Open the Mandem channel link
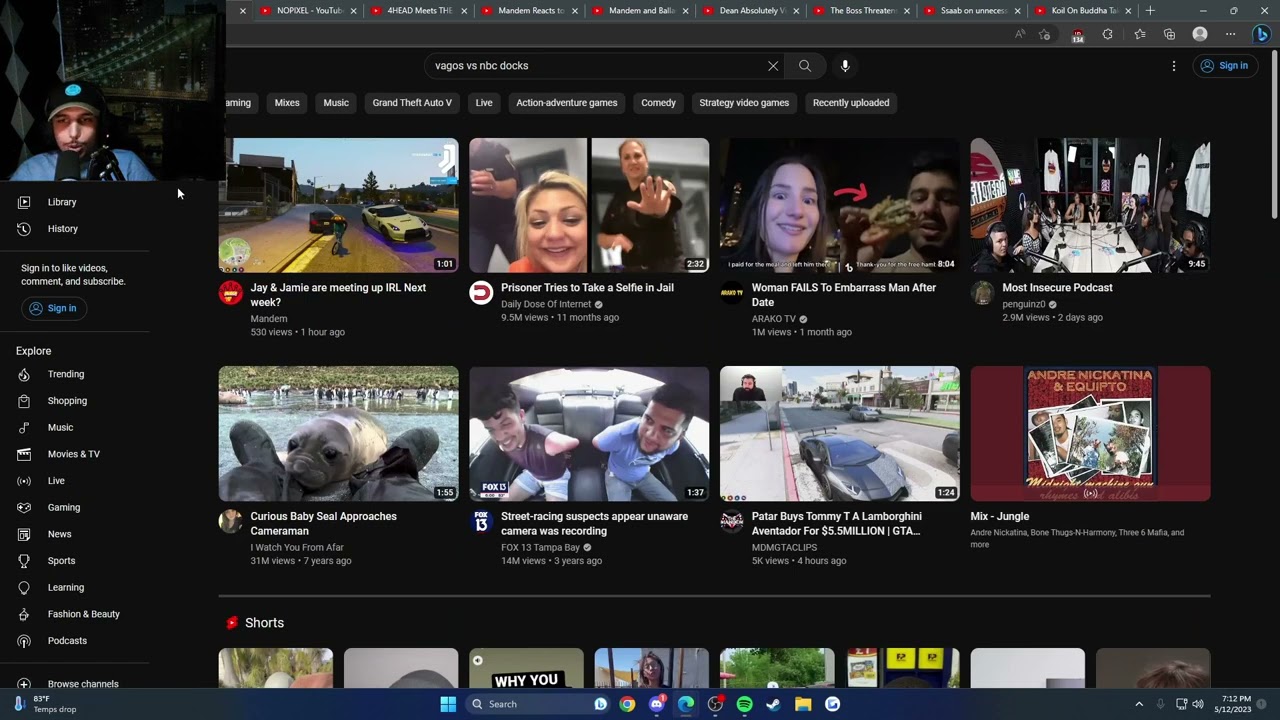Screen dimensions: 1280x720 (269, 319)
